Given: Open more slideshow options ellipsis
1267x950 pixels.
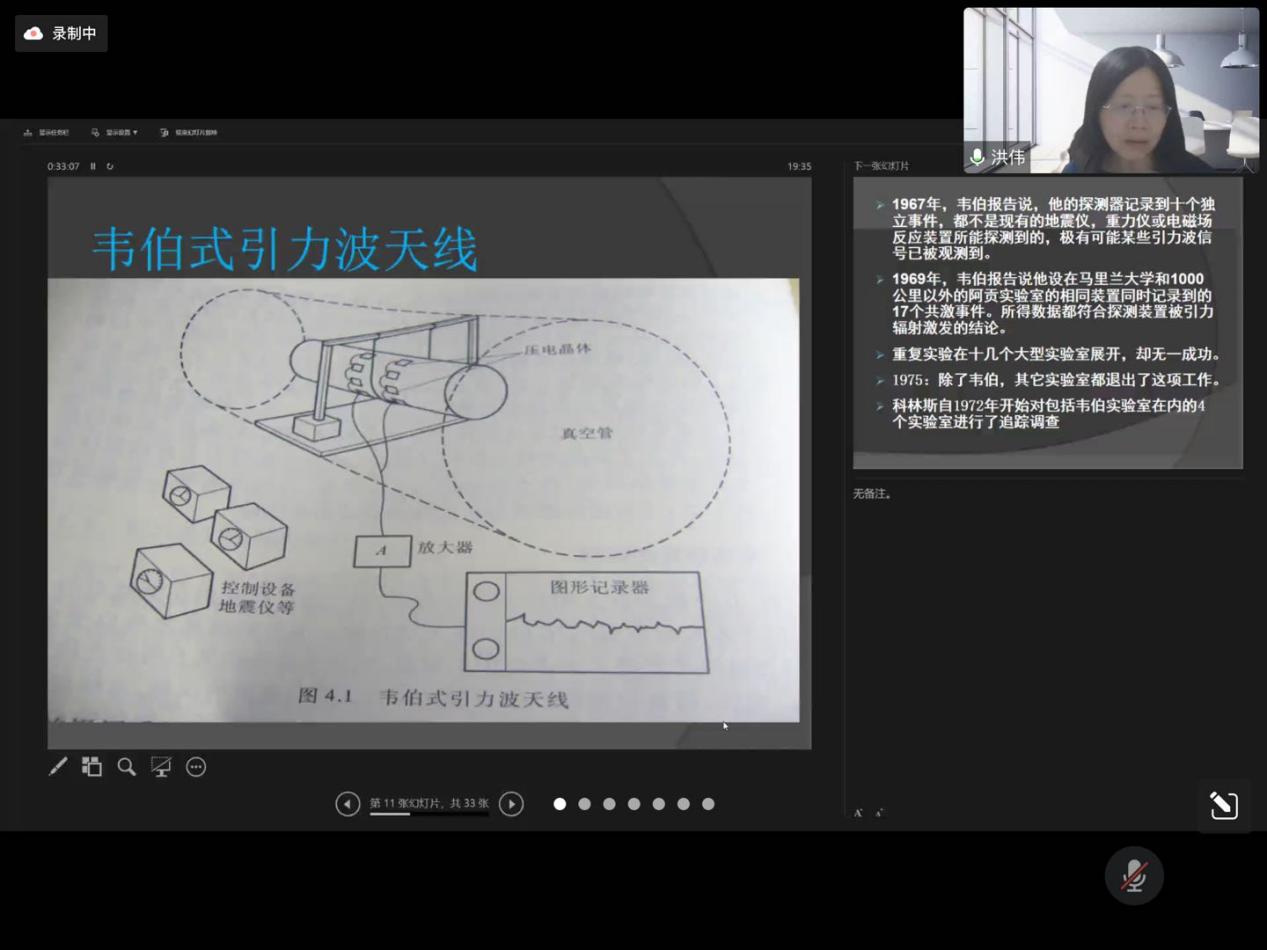Looking at the screenshot, I should coord(196,767).
